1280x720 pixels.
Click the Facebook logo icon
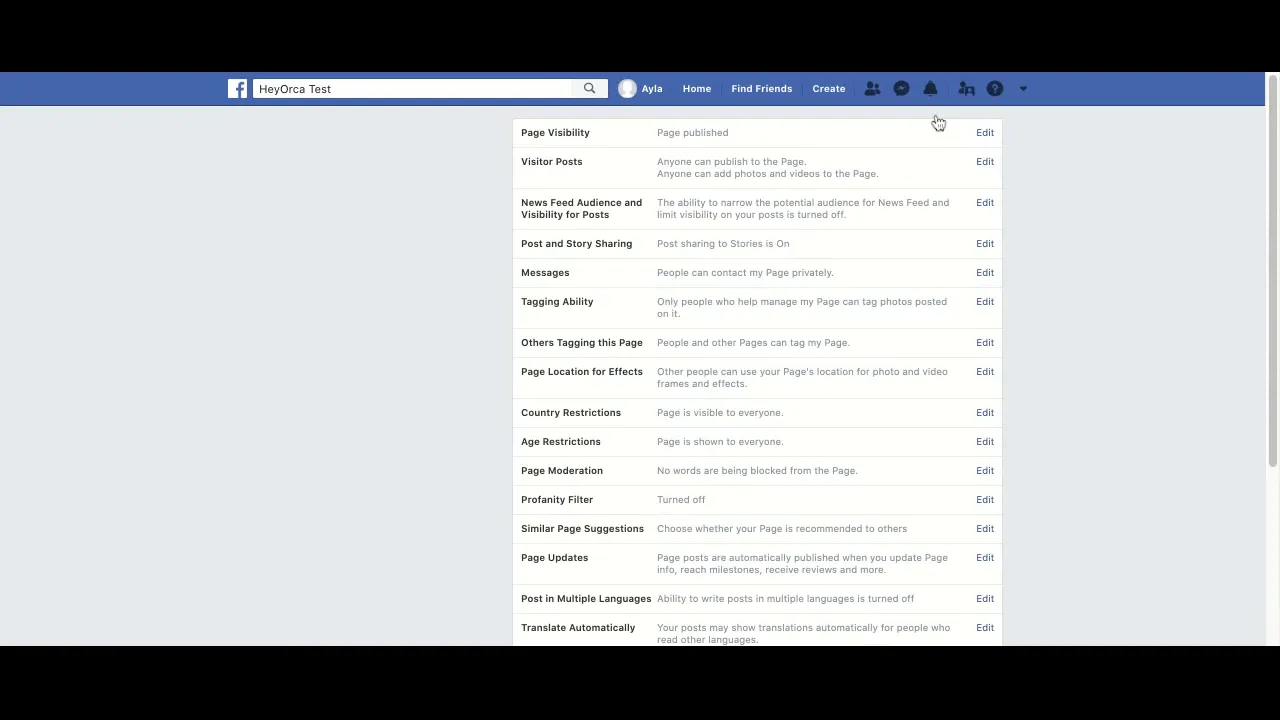click(x=237, y=89)
